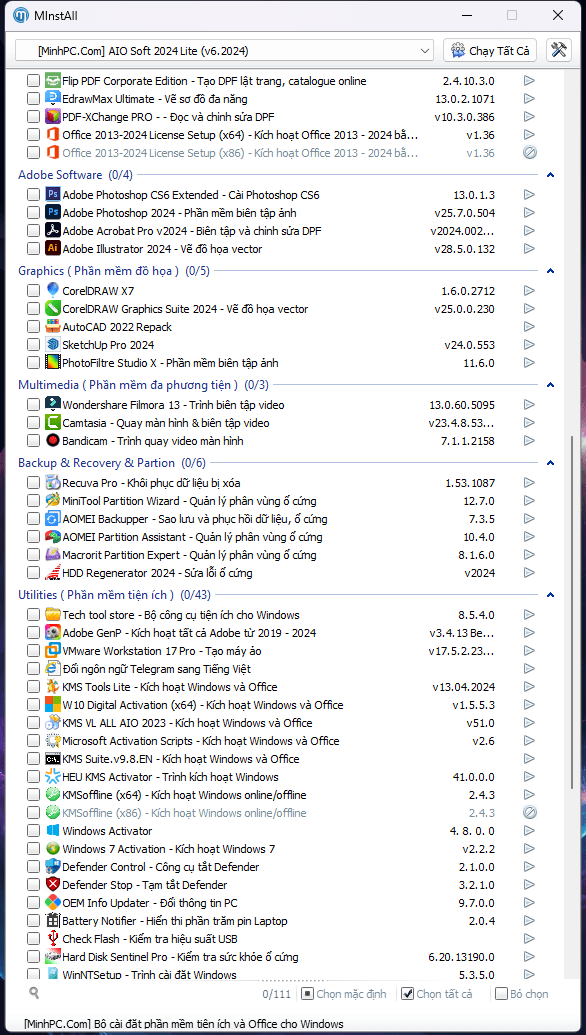This screenshot has width=586, height=1035.
Task: Click the tools settings wrench icon
Action: coord(559,50)
